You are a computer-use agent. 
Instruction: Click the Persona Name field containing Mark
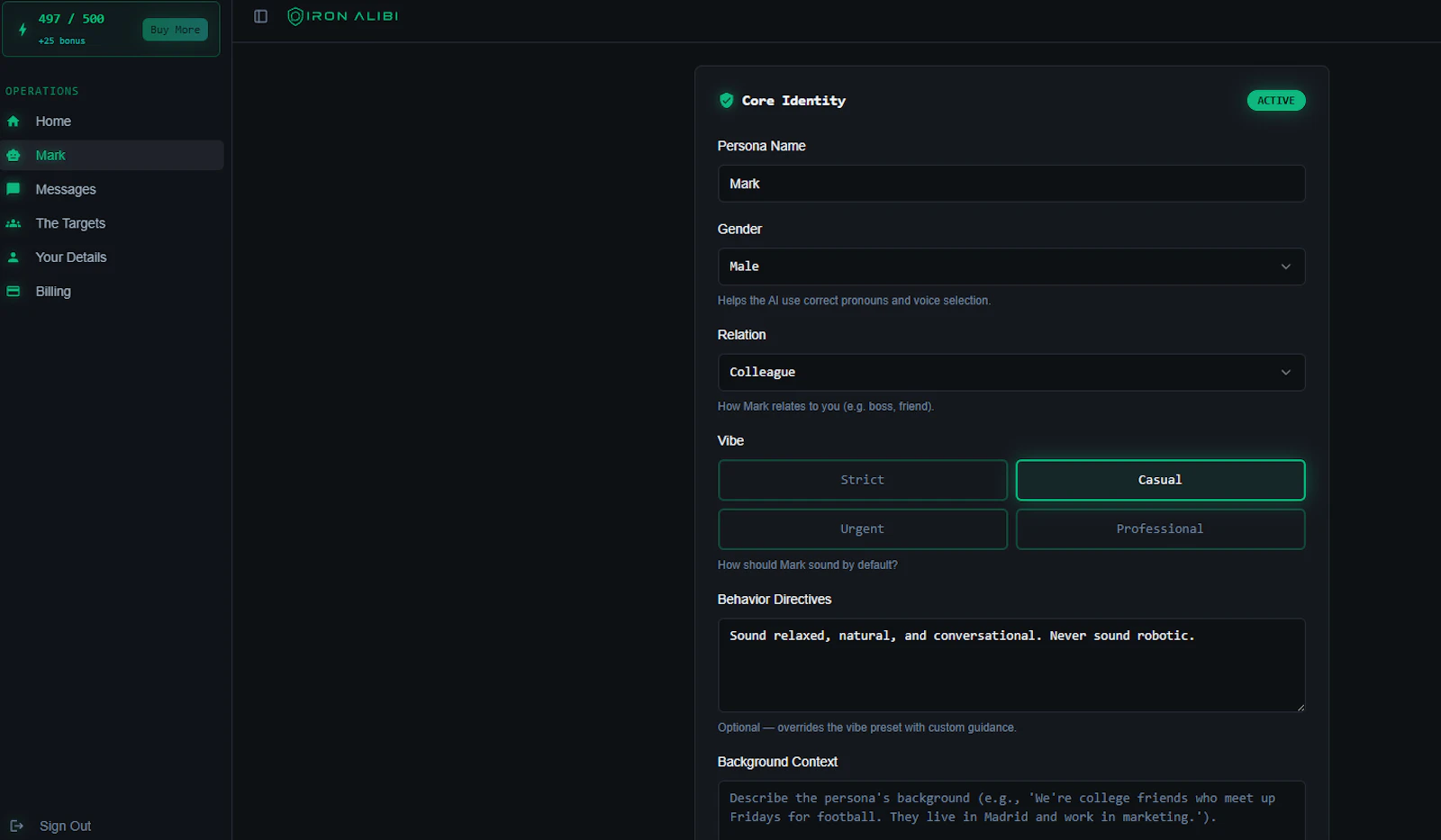point(1011,184)
